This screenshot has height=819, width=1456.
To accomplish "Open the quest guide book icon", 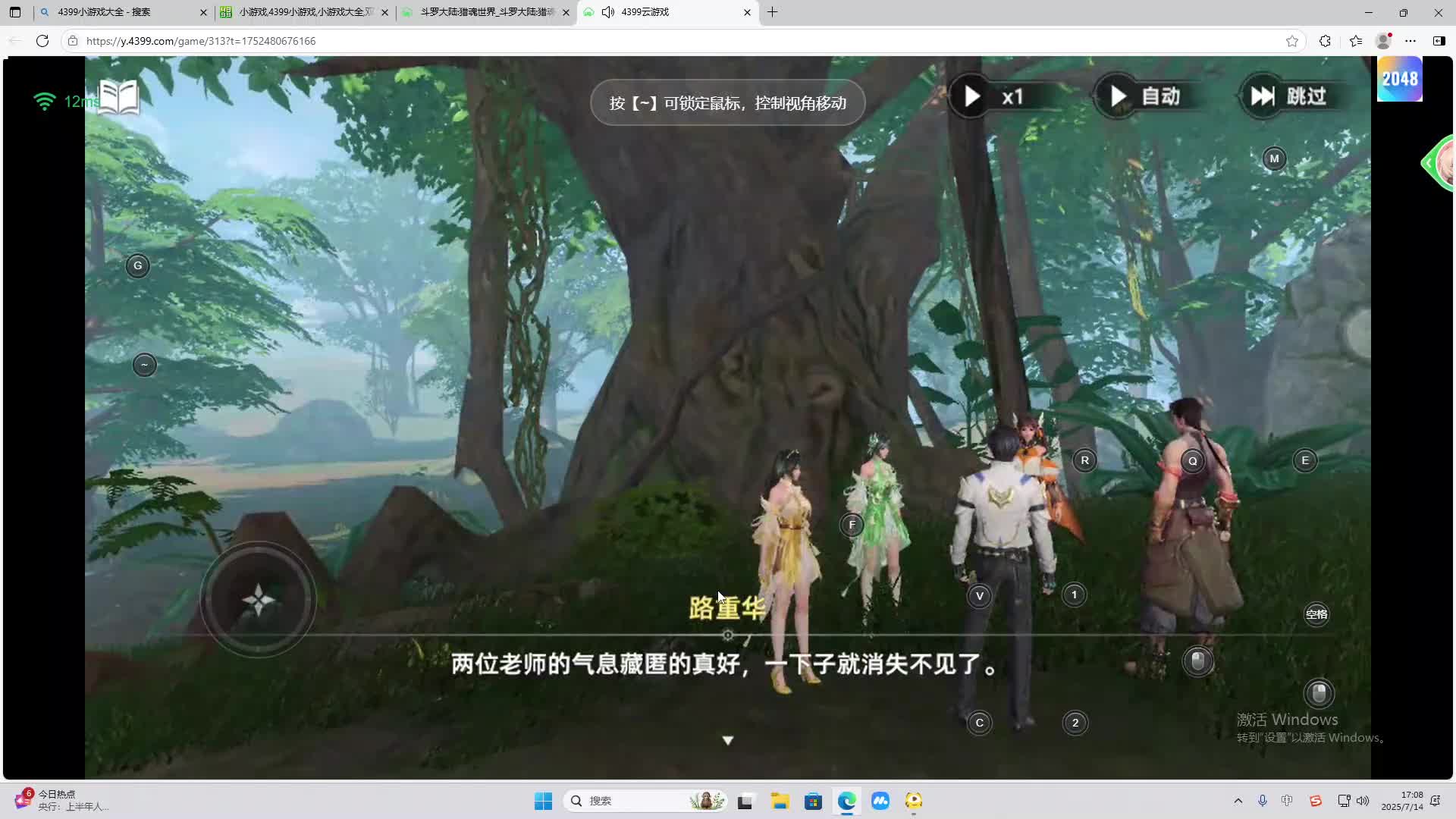I will coord(118,96).
